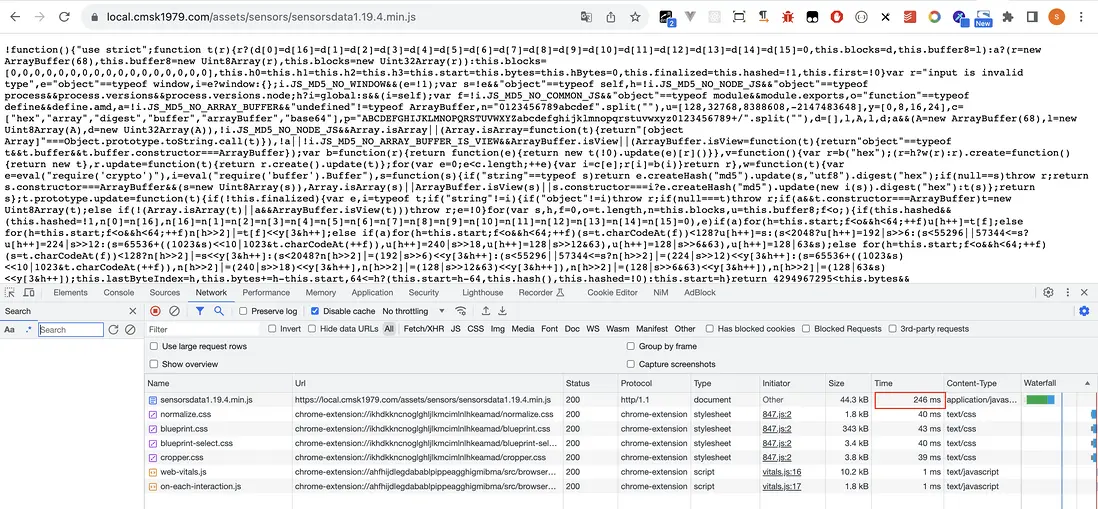Toggle Match Case 'Aa' option
Screen dimensions: 1098x509
coord(10,330)
